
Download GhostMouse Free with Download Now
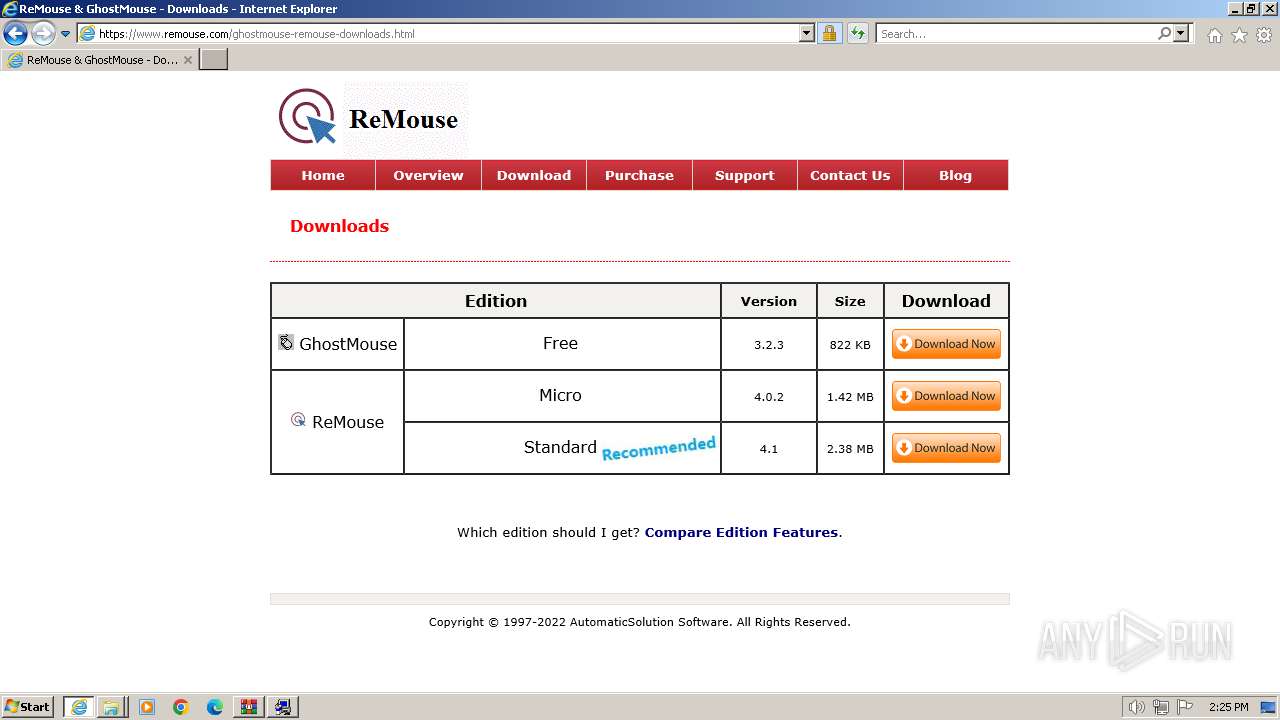pyautogui.click(x=946, y=344)
